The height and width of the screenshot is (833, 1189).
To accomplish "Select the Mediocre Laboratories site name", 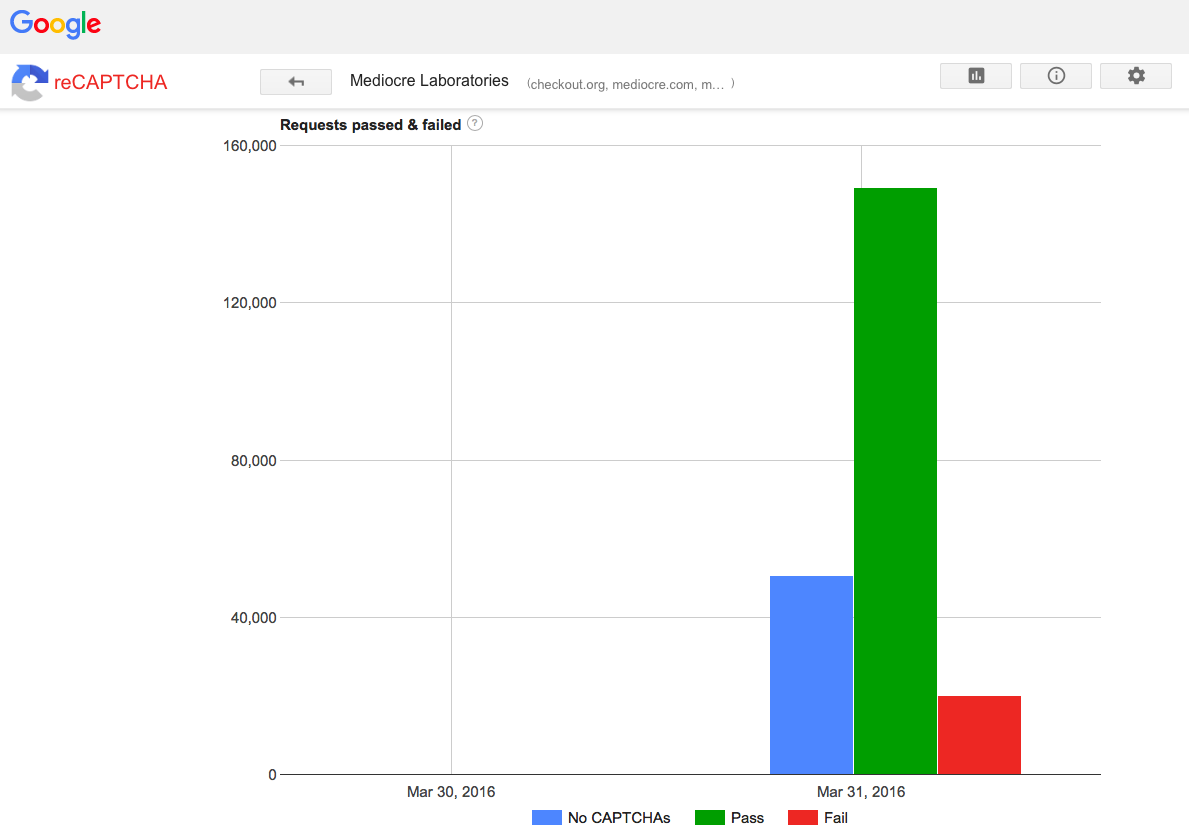I will (429, 81).
